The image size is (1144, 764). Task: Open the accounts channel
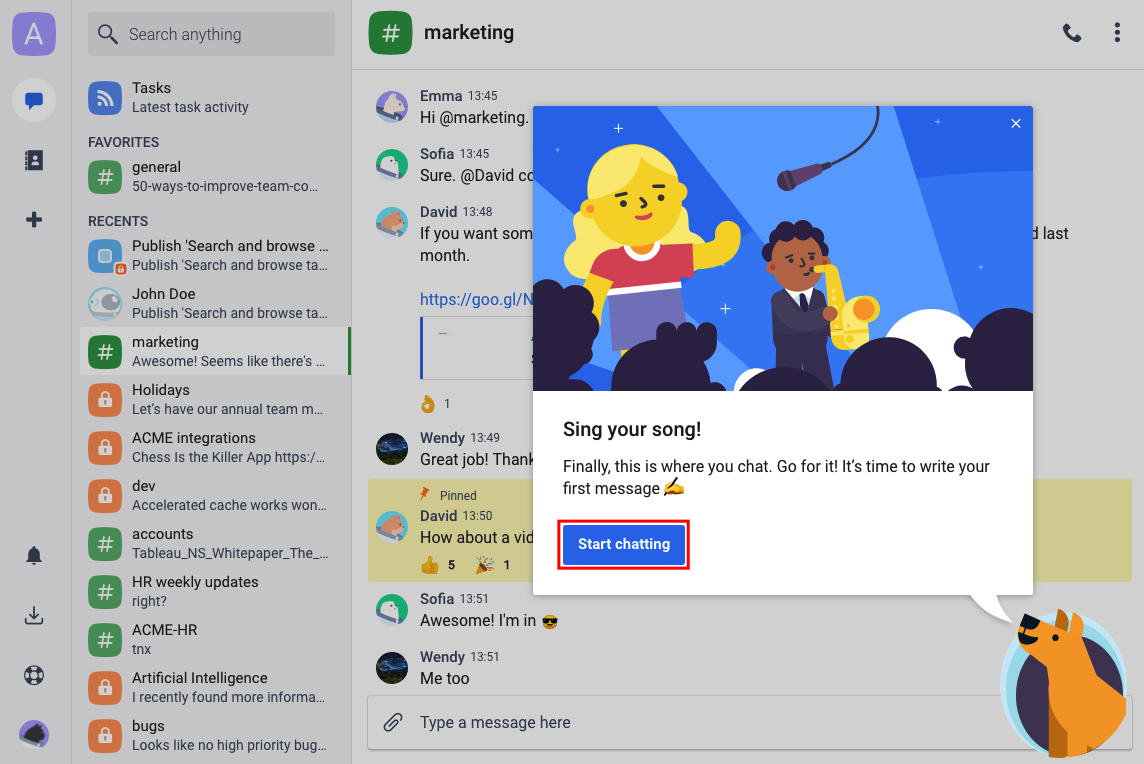click(215, 544)
